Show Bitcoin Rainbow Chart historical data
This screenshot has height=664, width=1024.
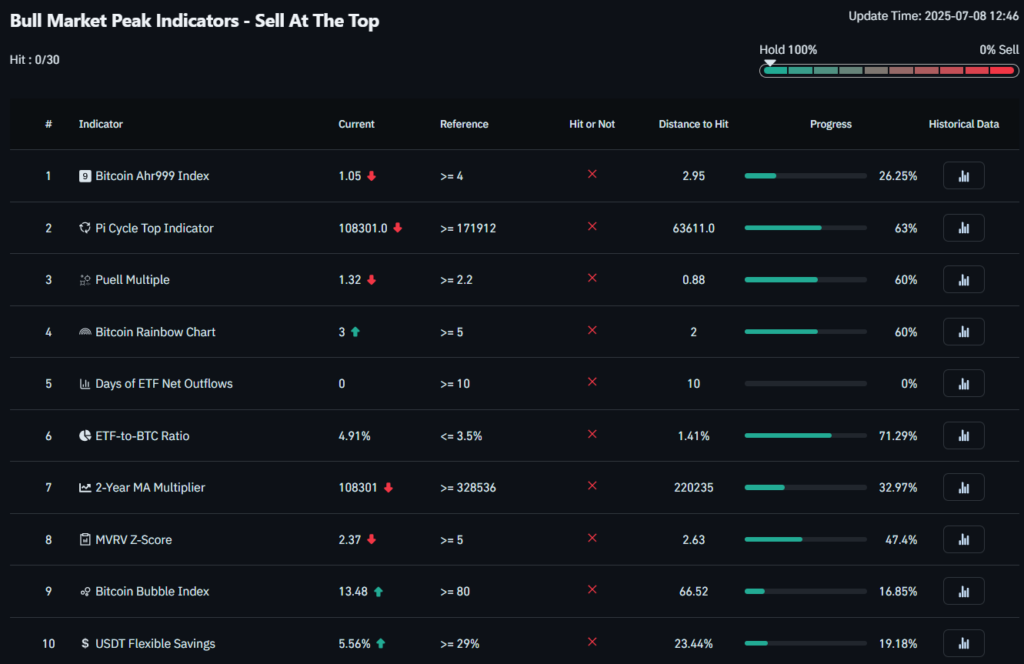963,332
